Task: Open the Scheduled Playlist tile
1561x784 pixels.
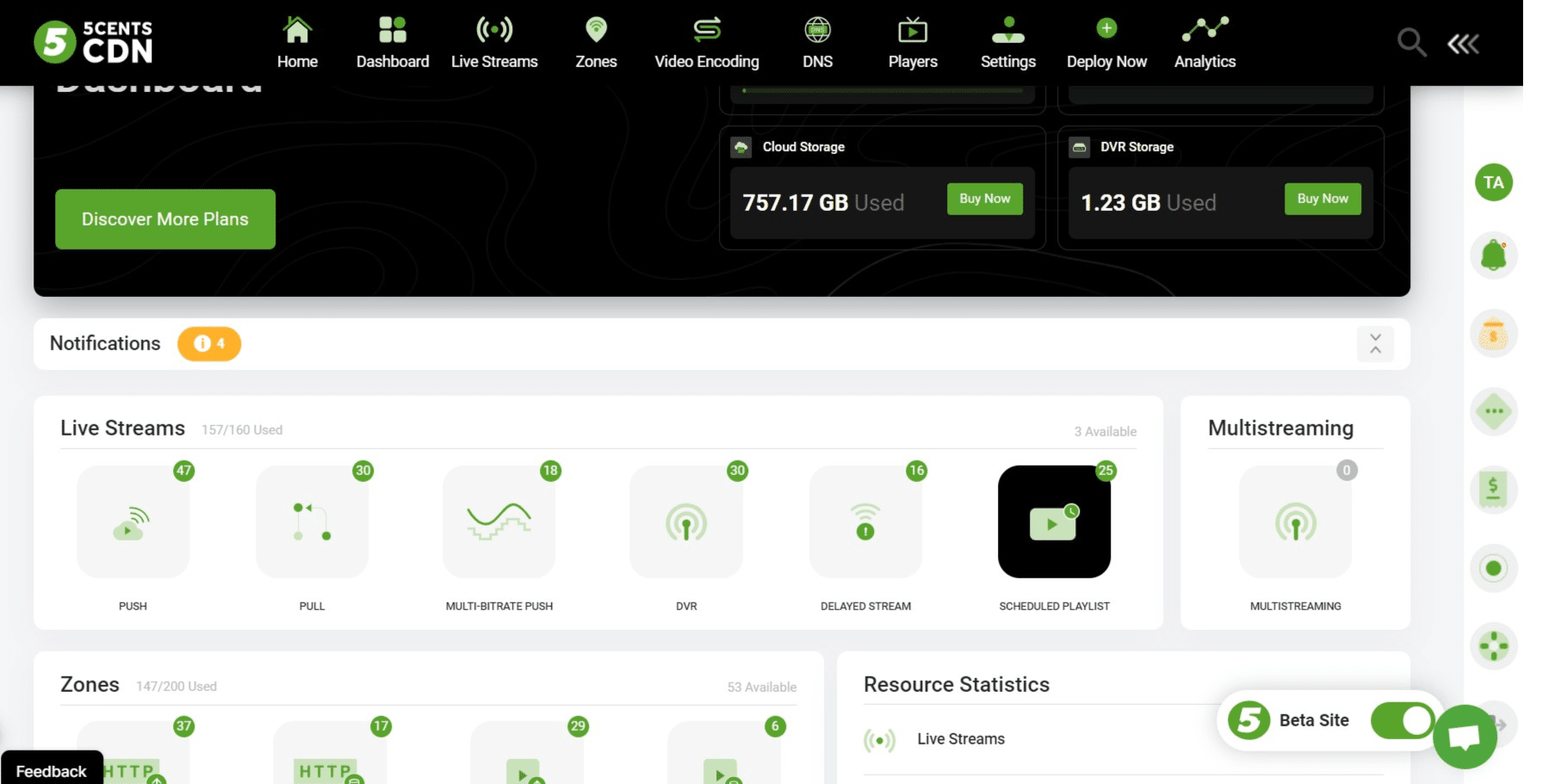Action: (1054, 522)
